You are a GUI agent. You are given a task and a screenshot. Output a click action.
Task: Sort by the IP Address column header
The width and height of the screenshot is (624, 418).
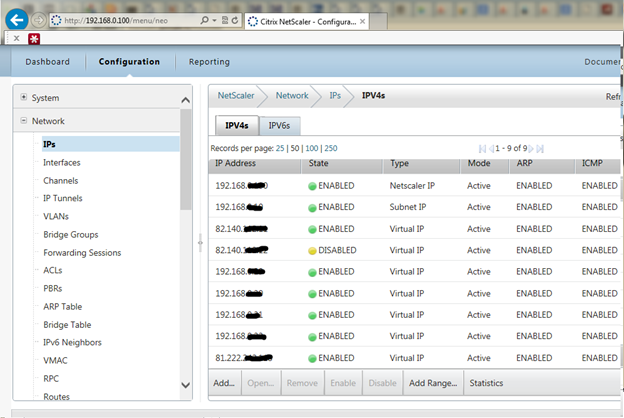click(255, 166)
